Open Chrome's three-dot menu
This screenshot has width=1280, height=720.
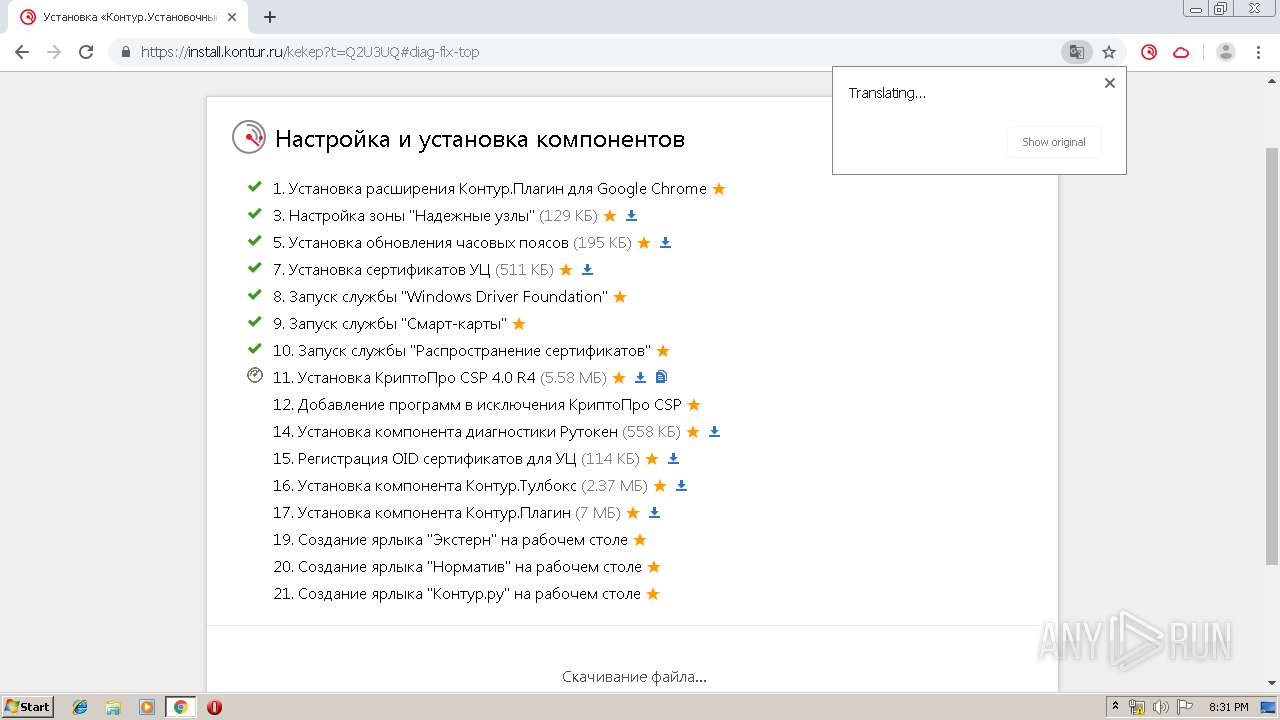pos(1258,52)
